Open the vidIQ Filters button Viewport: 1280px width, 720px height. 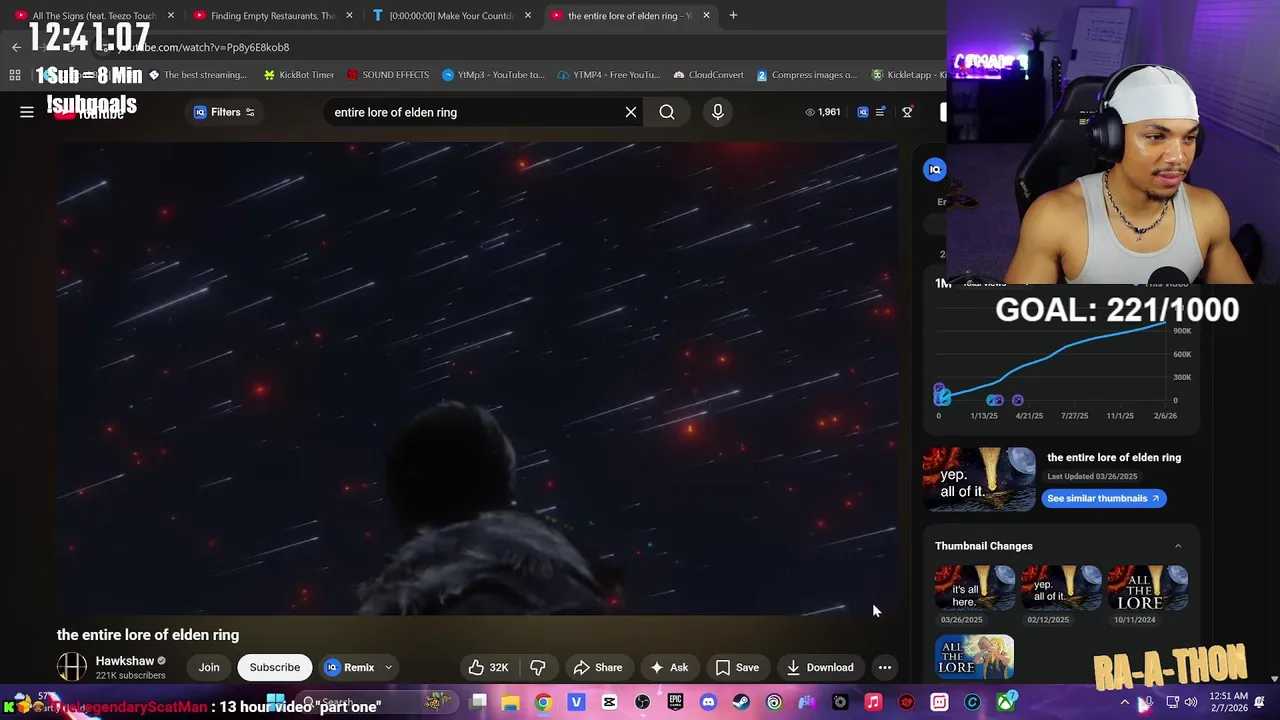tap(225, 112)
